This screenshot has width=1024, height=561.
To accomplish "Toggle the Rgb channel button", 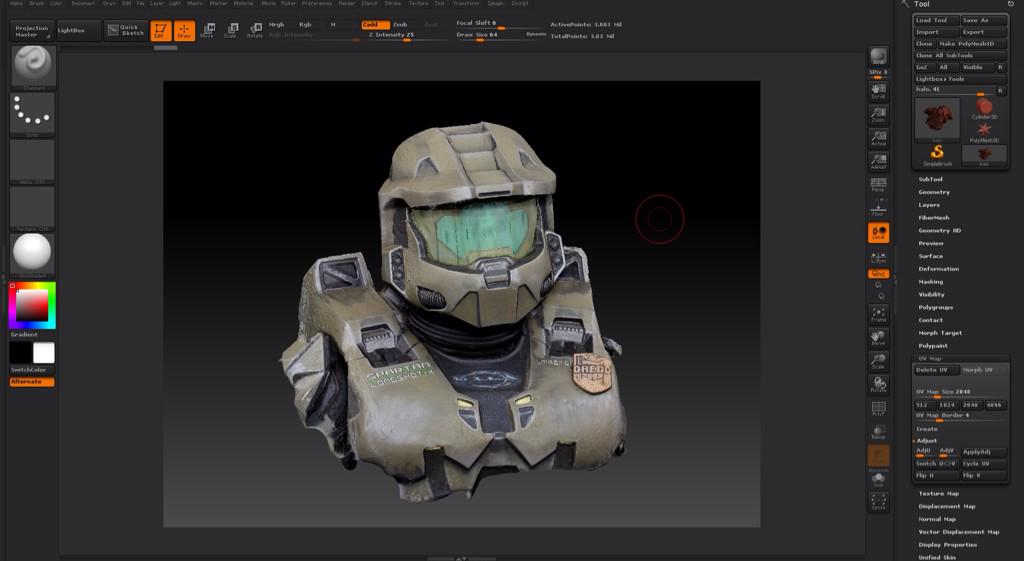I will pos(305,25).
